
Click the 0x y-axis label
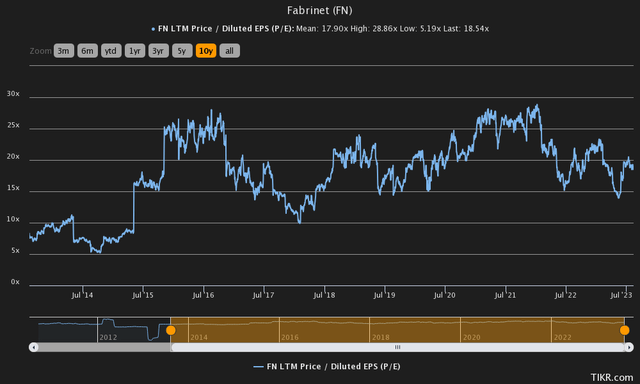point(15,282)
